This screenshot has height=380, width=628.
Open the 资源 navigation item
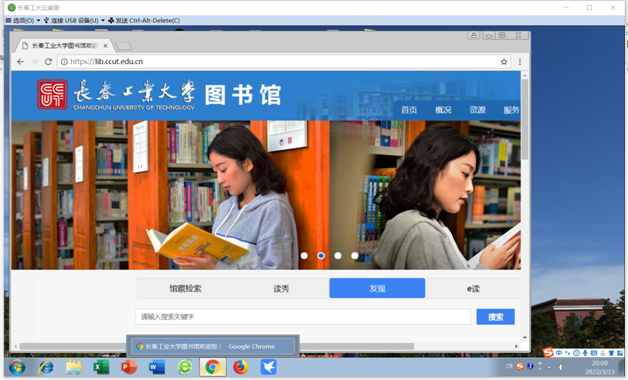[x=477, y=110]
